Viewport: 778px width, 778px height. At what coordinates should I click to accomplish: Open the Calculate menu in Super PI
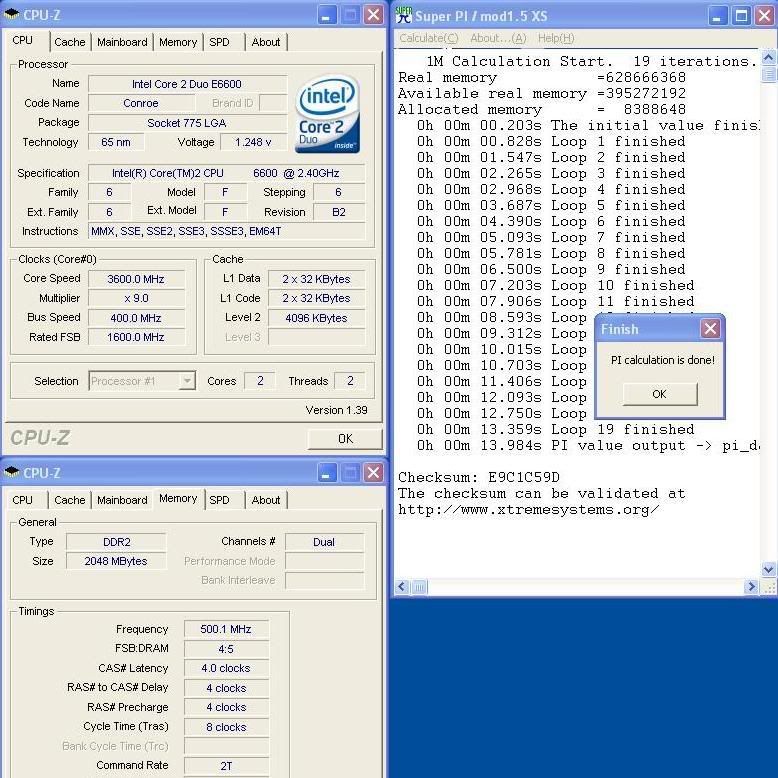(429, 38)
